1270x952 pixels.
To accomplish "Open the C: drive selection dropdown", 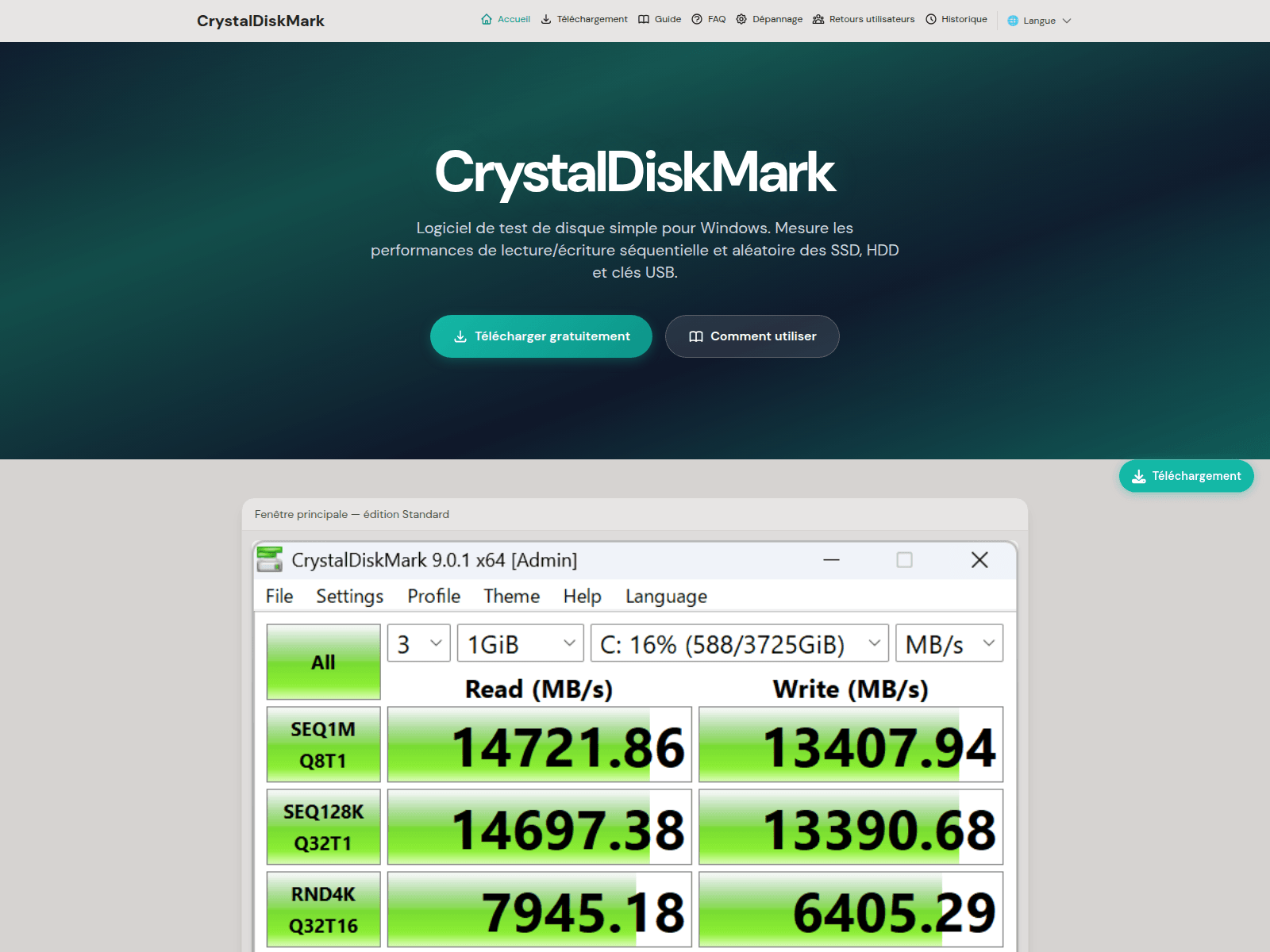I will click(740, 643).
